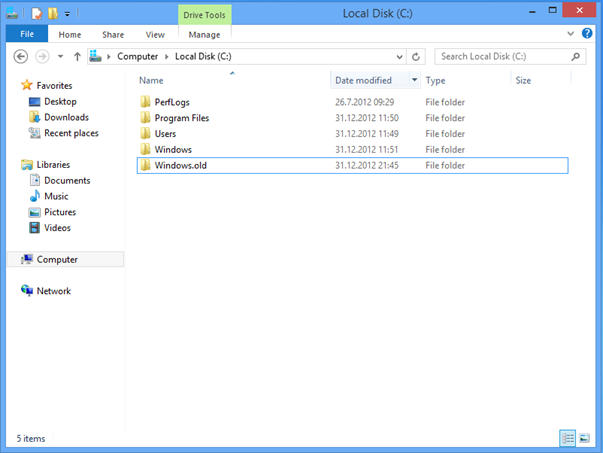Open the File menu
Screen dimensions: 603x453
coord(27,34)
